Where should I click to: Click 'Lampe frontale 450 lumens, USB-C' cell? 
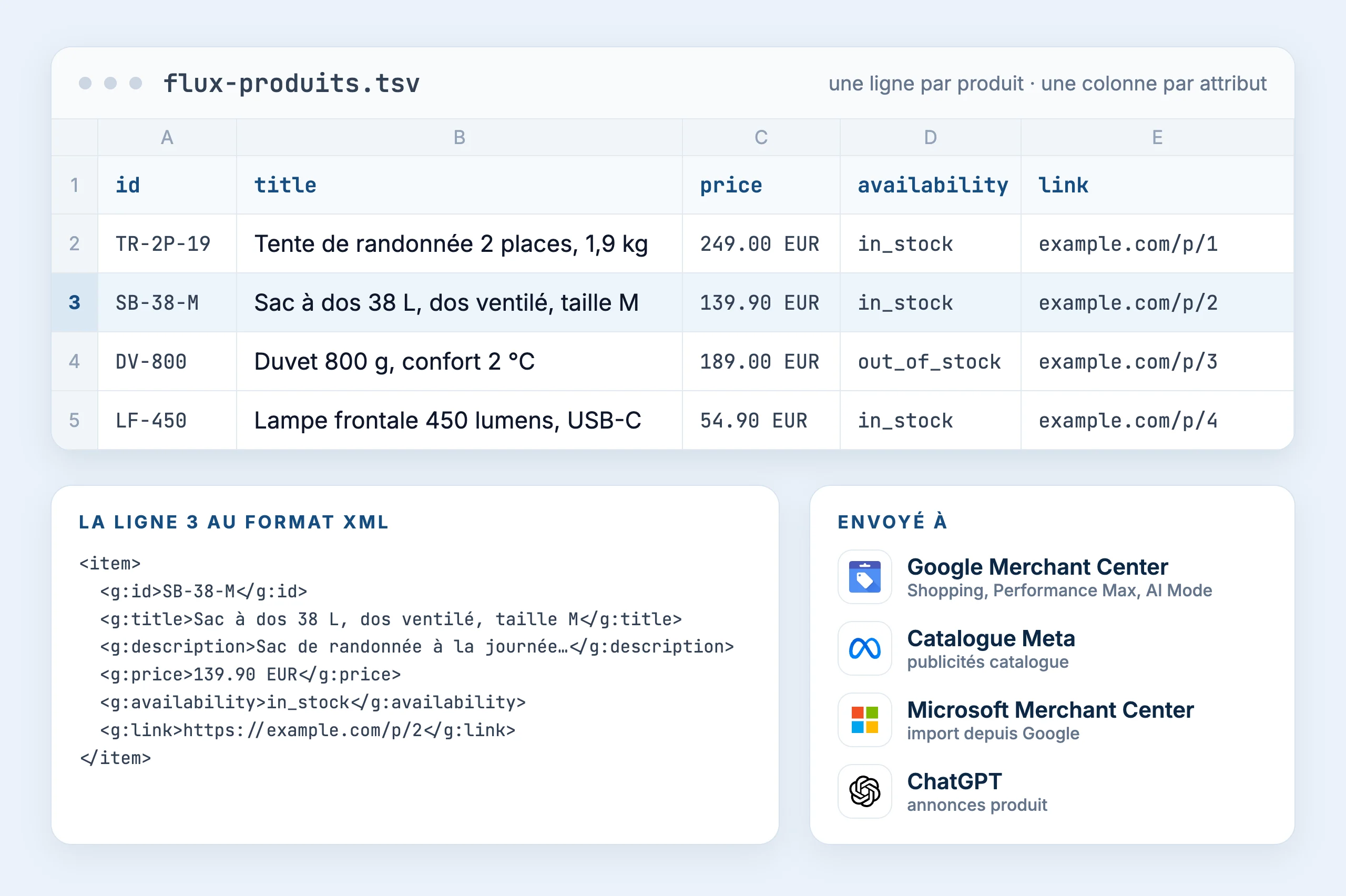460,421
